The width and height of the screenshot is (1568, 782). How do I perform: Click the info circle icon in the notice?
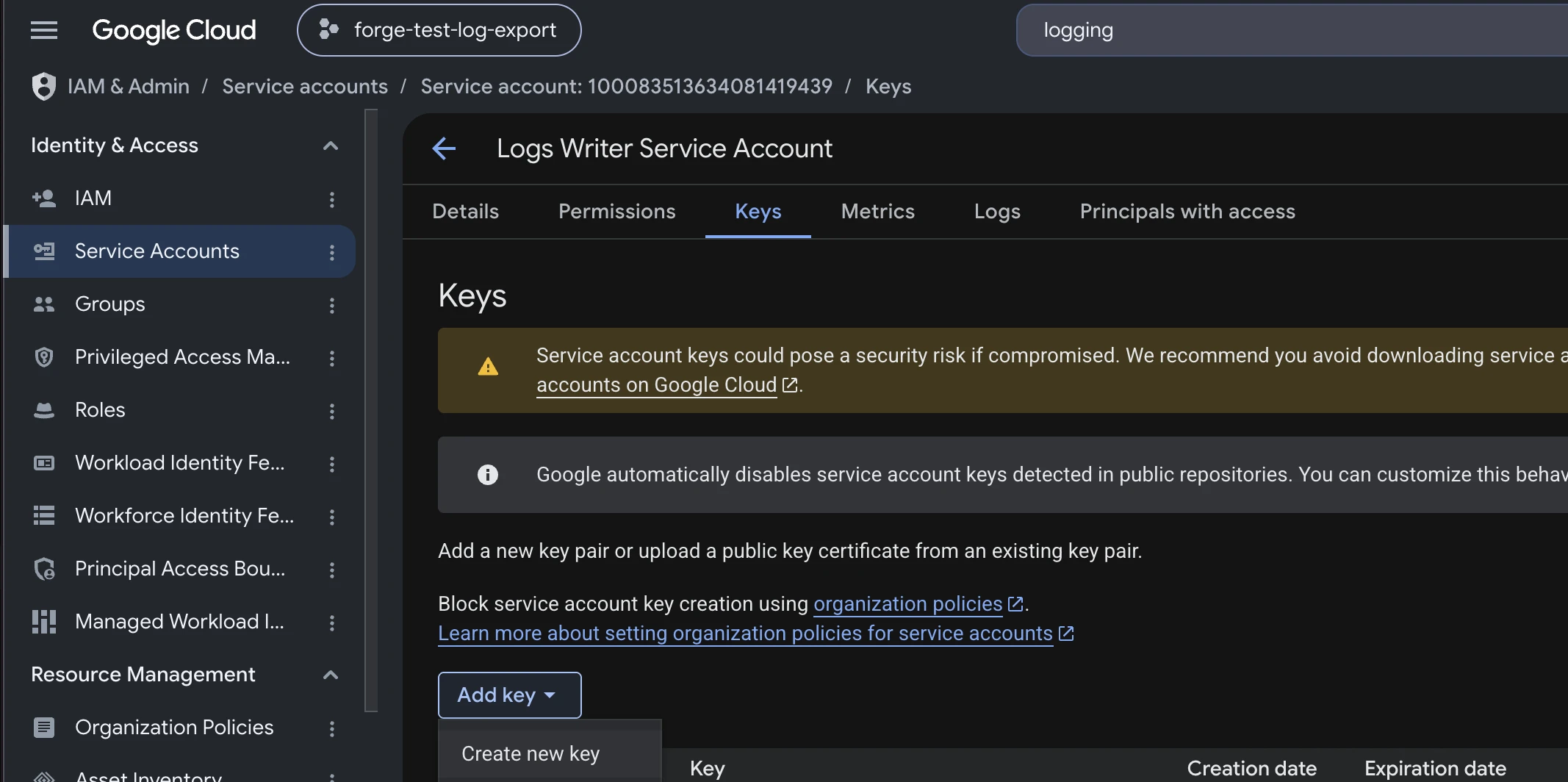(x=488, y=475)
